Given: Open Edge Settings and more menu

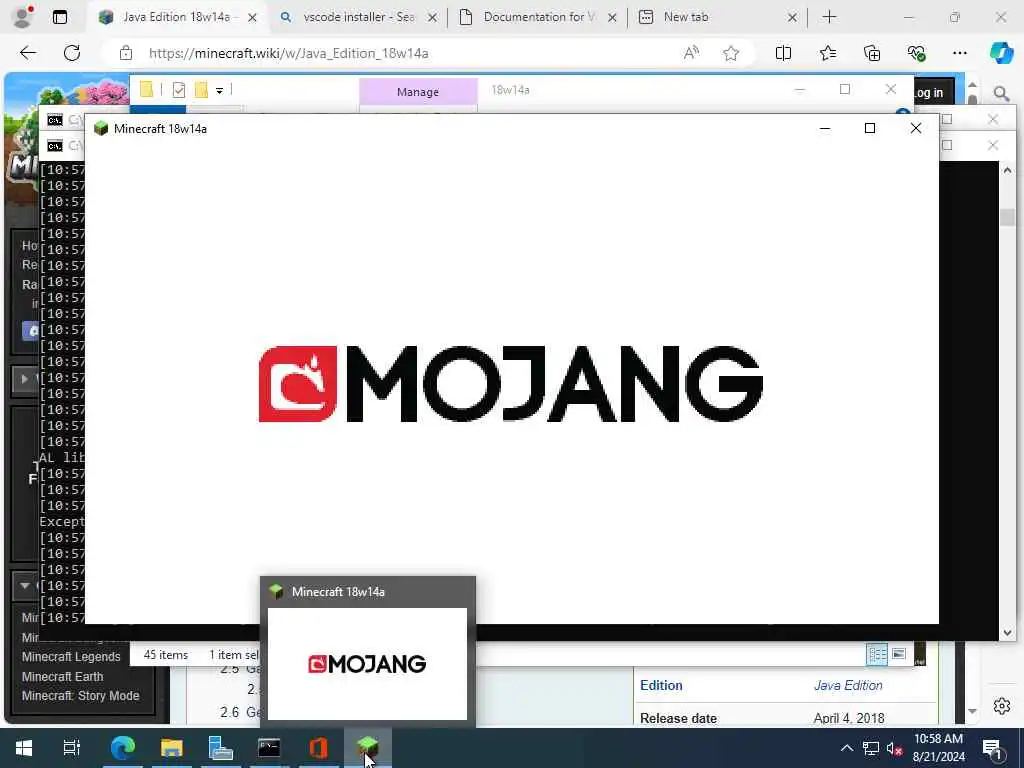Looking at the screenshot, I should (959, 54).
